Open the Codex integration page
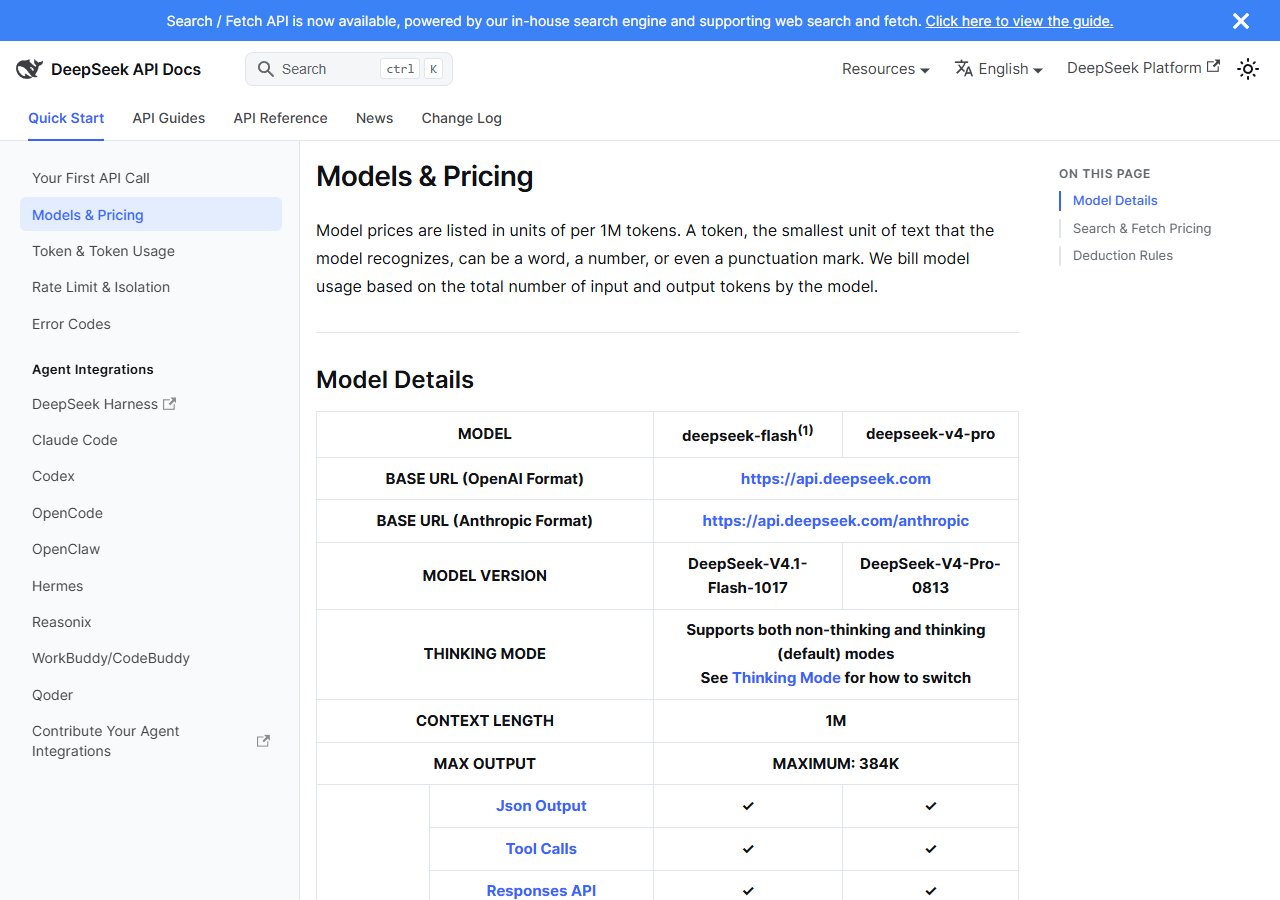 coord(151,476)
